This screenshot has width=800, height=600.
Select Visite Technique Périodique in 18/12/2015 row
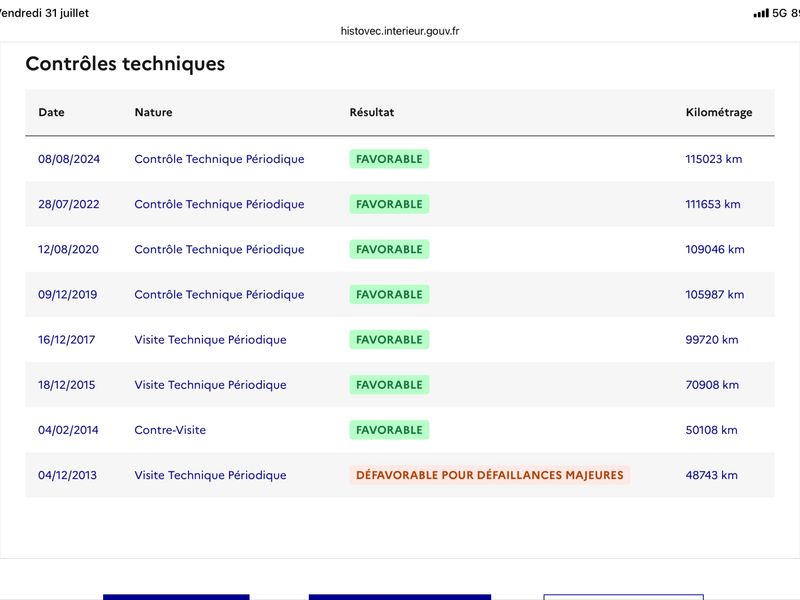click(210, 385)
